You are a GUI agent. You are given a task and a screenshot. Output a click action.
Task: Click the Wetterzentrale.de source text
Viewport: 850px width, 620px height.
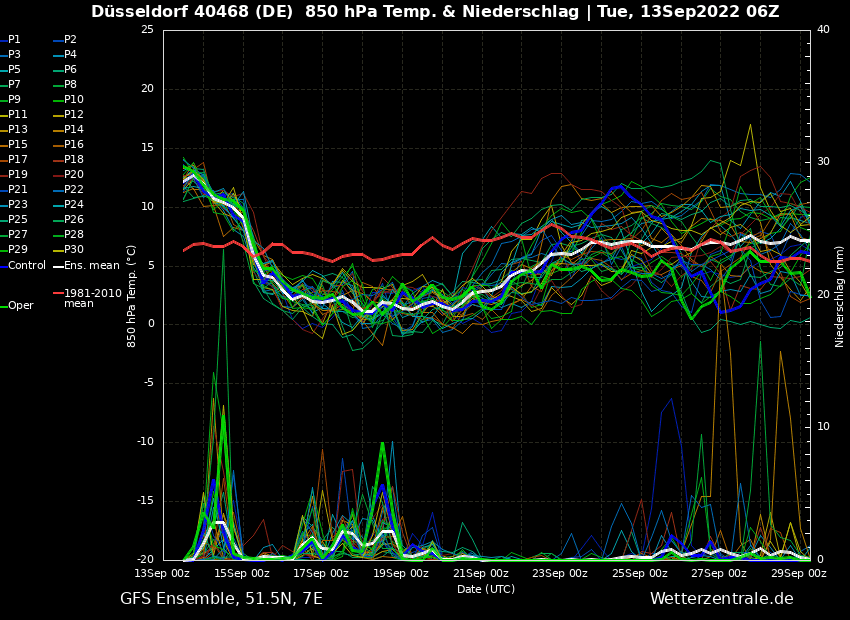coord(721,599)
